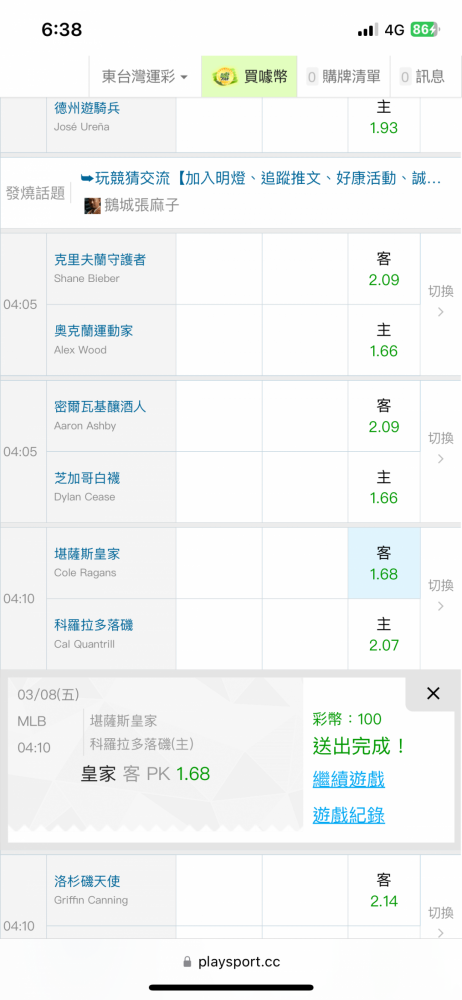The width and height of the screenshot is (462, 1000).
Task: Open the 購牌清單 tab
Action: pos(343,77)
